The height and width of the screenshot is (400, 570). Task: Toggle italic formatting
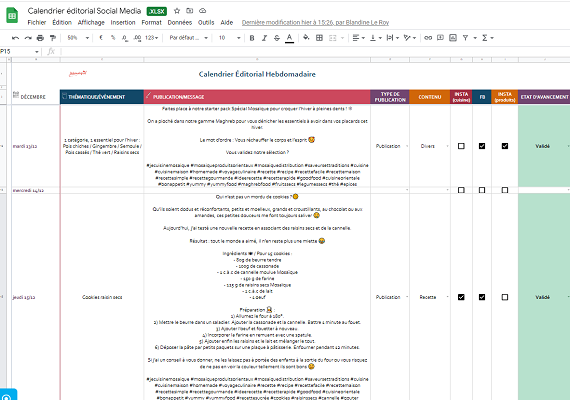click(x=264, y=38)
